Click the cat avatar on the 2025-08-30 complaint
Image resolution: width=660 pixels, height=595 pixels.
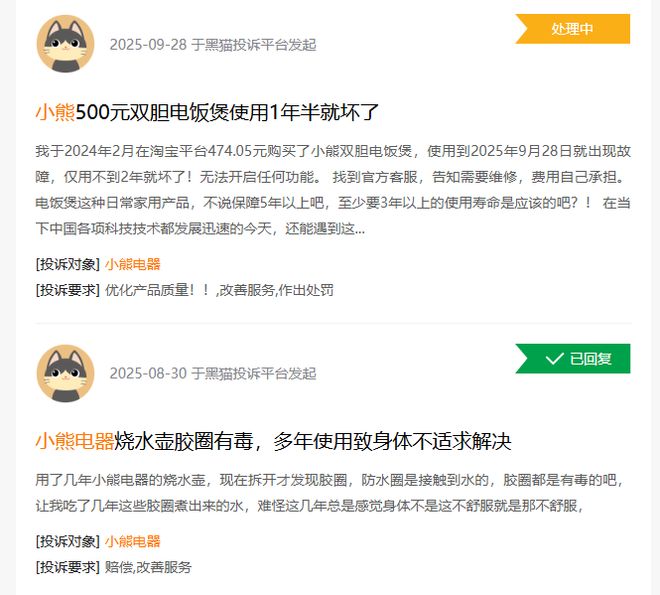pyautogui.click(x=65, y=373)
